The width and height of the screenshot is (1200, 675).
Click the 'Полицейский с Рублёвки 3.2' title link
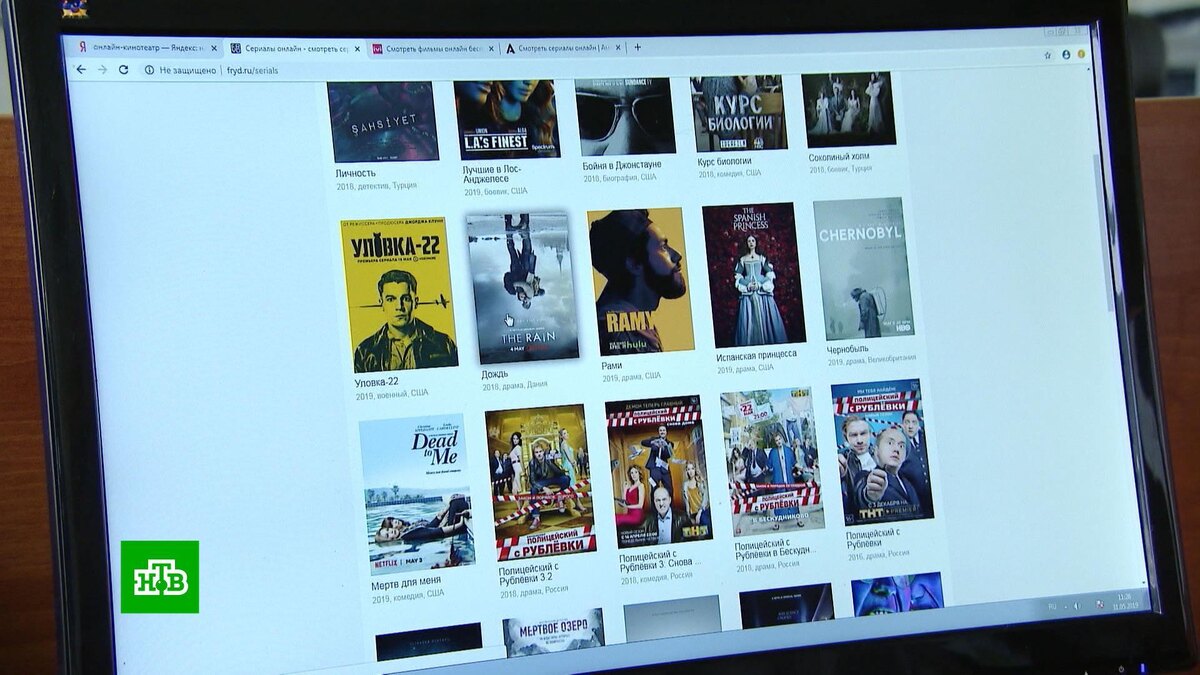tap(530, 573)
